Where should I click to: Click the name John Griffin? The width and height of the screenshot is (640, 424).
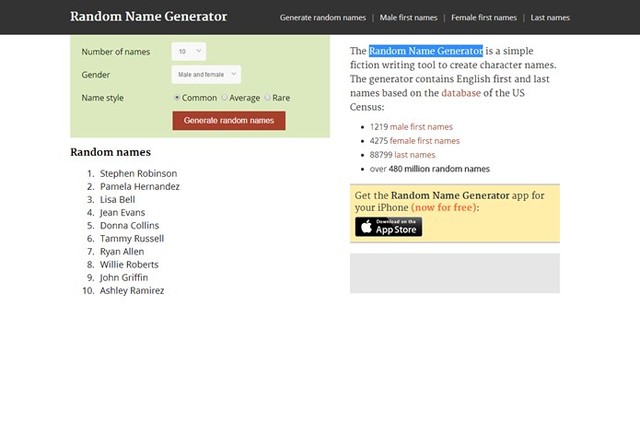pos(124,277)
